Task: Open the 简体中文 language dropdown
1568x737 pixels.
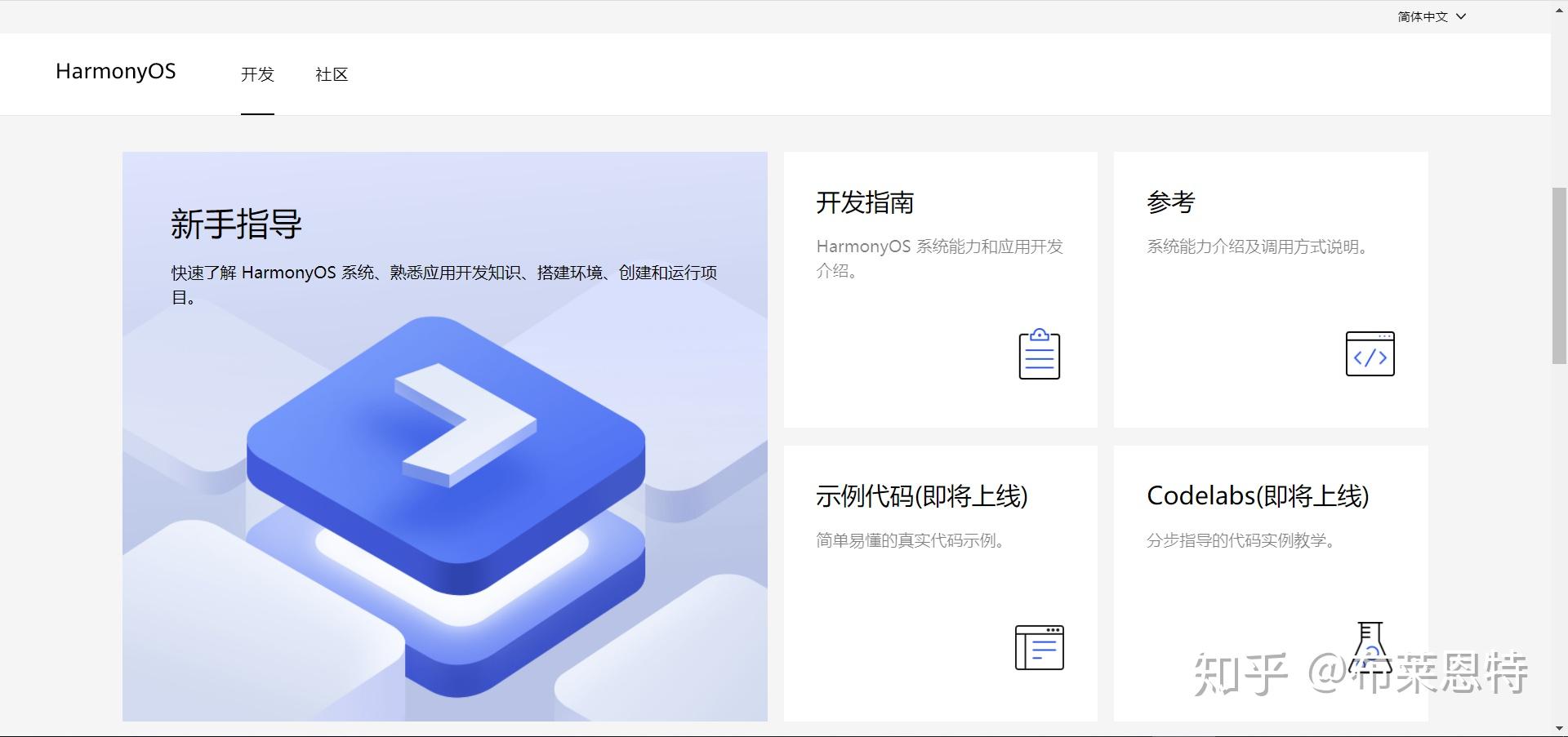Action: tap(1421, 16)
